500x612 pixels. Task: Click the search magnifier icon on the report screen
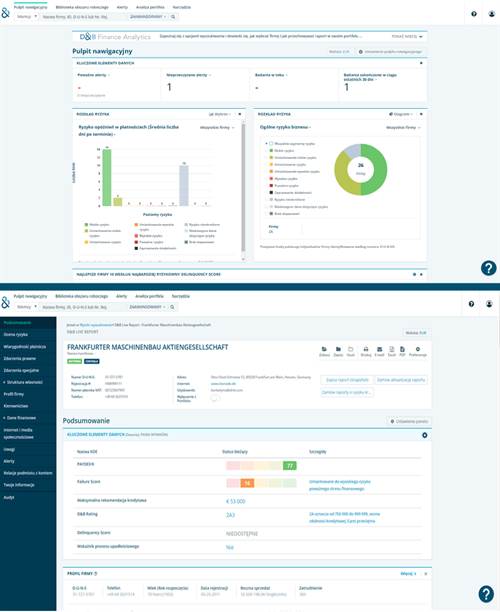172,307
